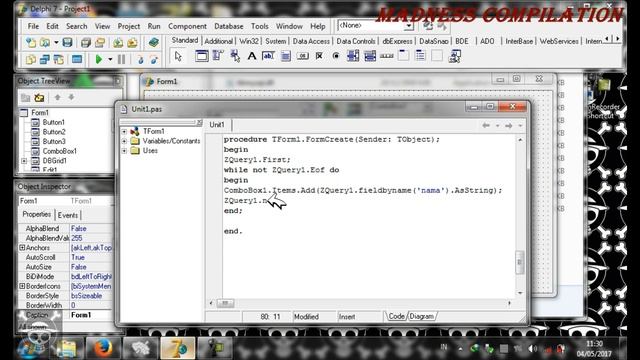
Task: Click the View Unit toolbar icon
Action: [x=31, y=60]
